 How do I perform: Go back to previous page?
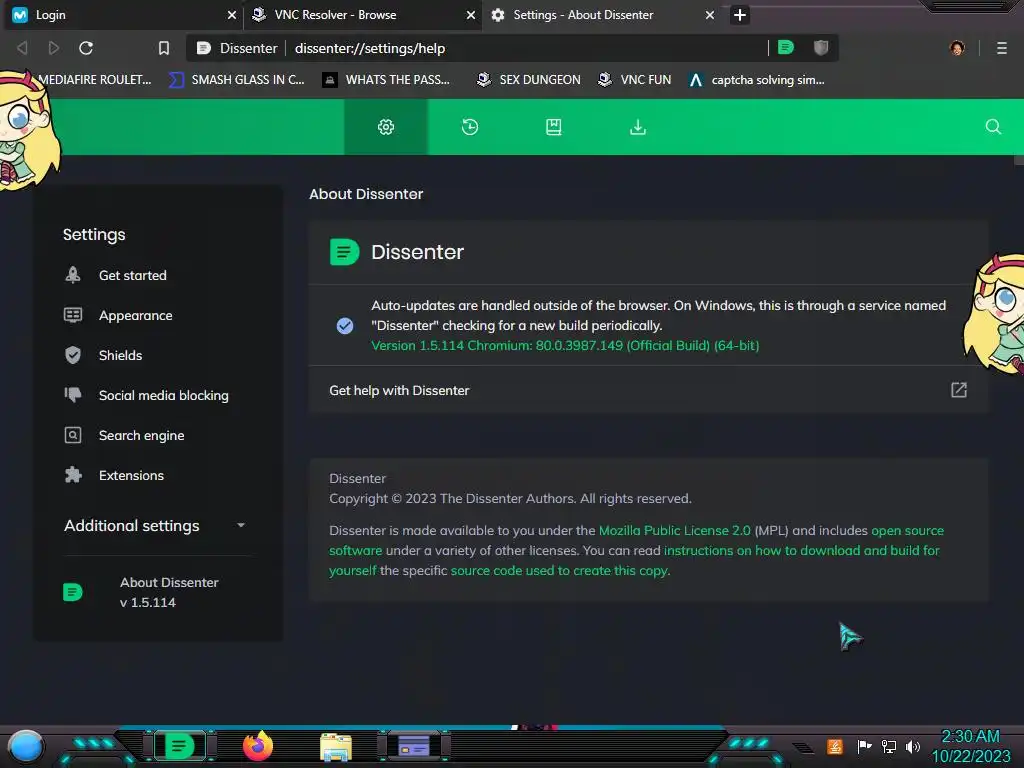22,48
